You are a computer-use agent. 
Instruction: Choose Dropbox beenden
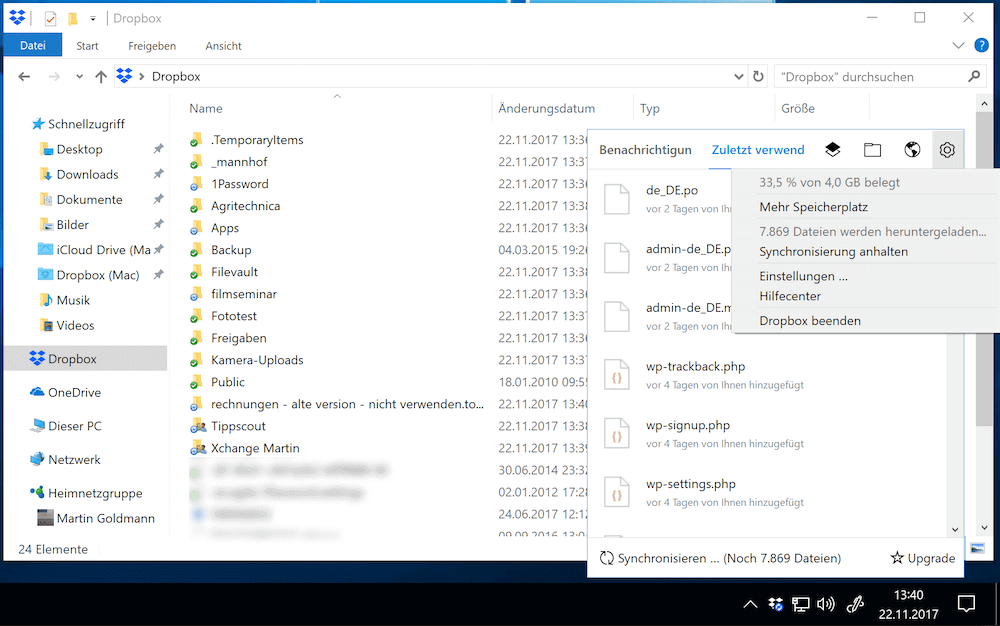810,321
